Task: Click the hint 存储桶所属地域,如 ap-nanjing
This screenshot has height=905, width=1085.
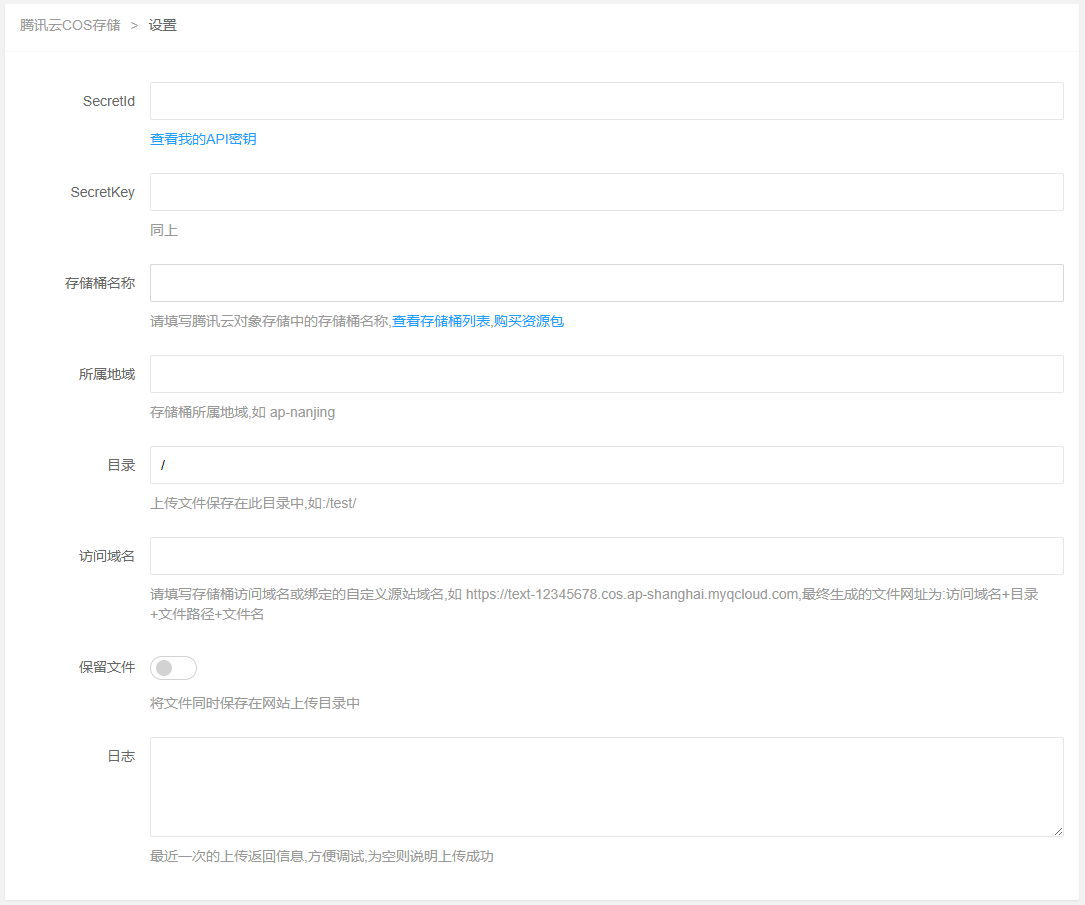Action: pyautogui.click(x=242, y=412)
